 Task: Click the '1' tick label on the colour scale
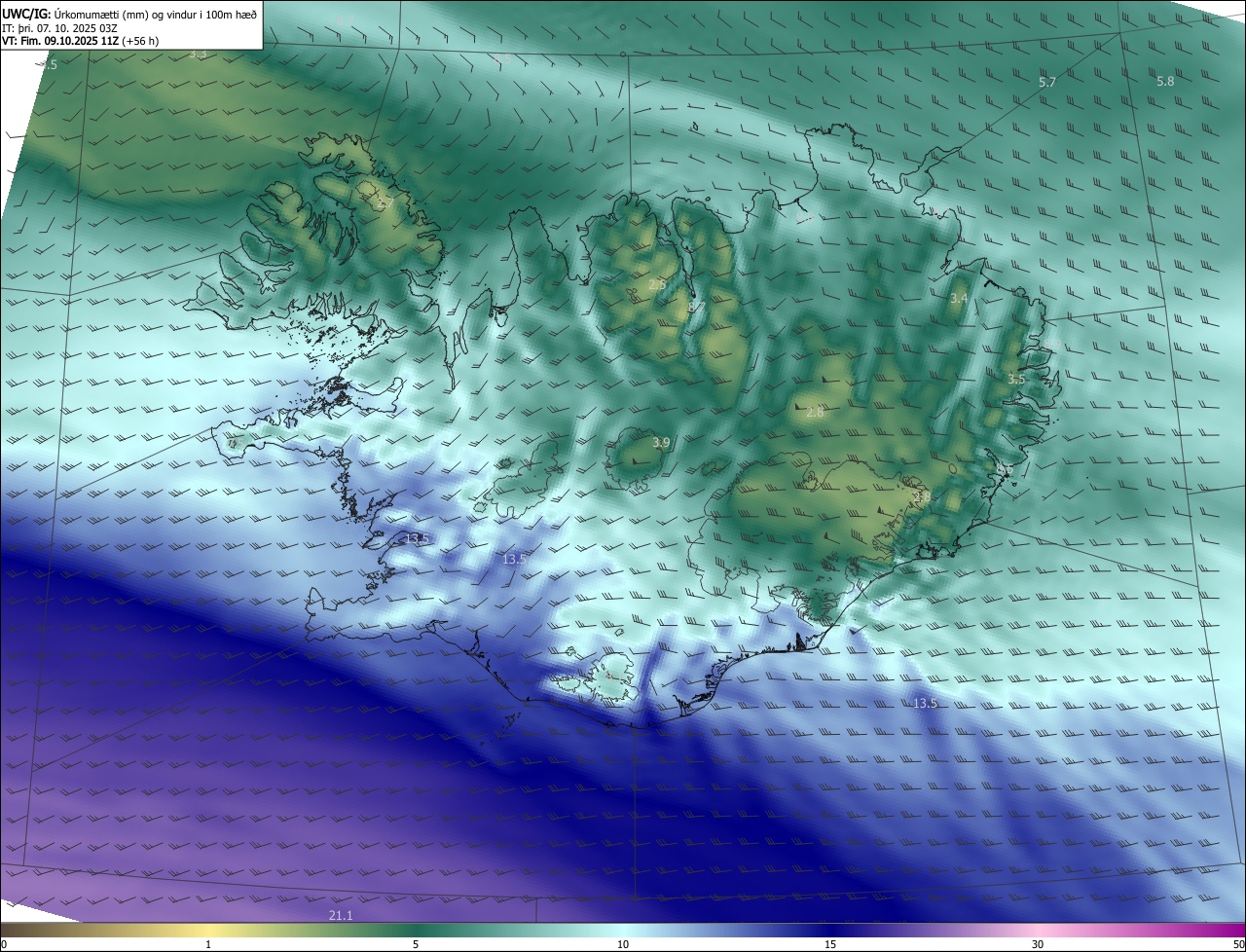point(208,944)
